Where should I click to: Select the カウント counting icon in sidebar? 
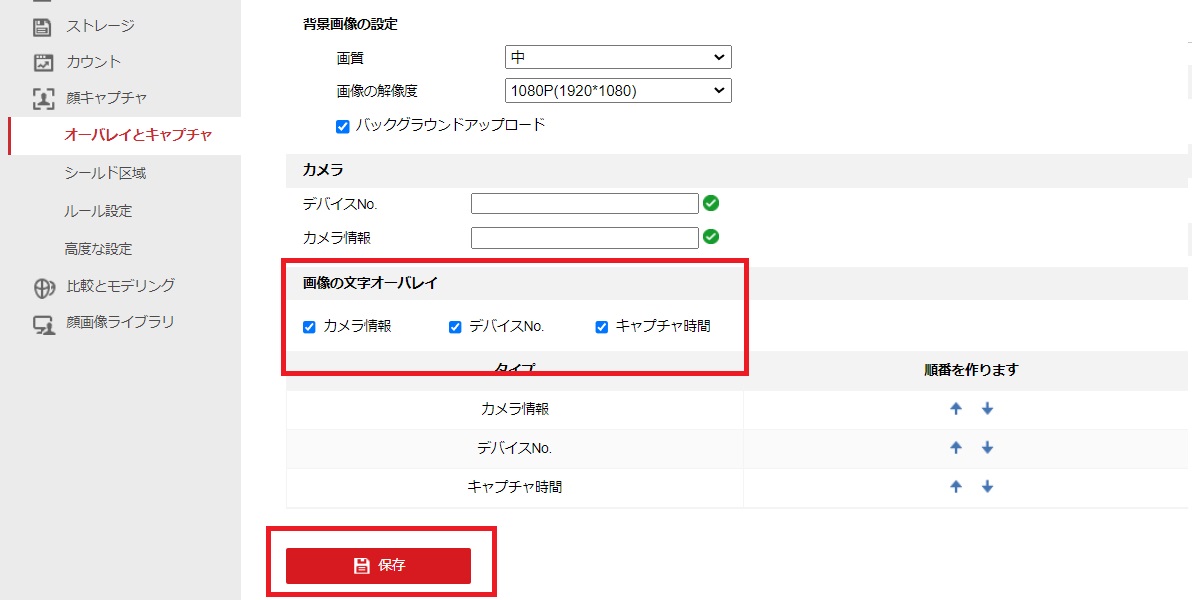[x=41, y=62]
